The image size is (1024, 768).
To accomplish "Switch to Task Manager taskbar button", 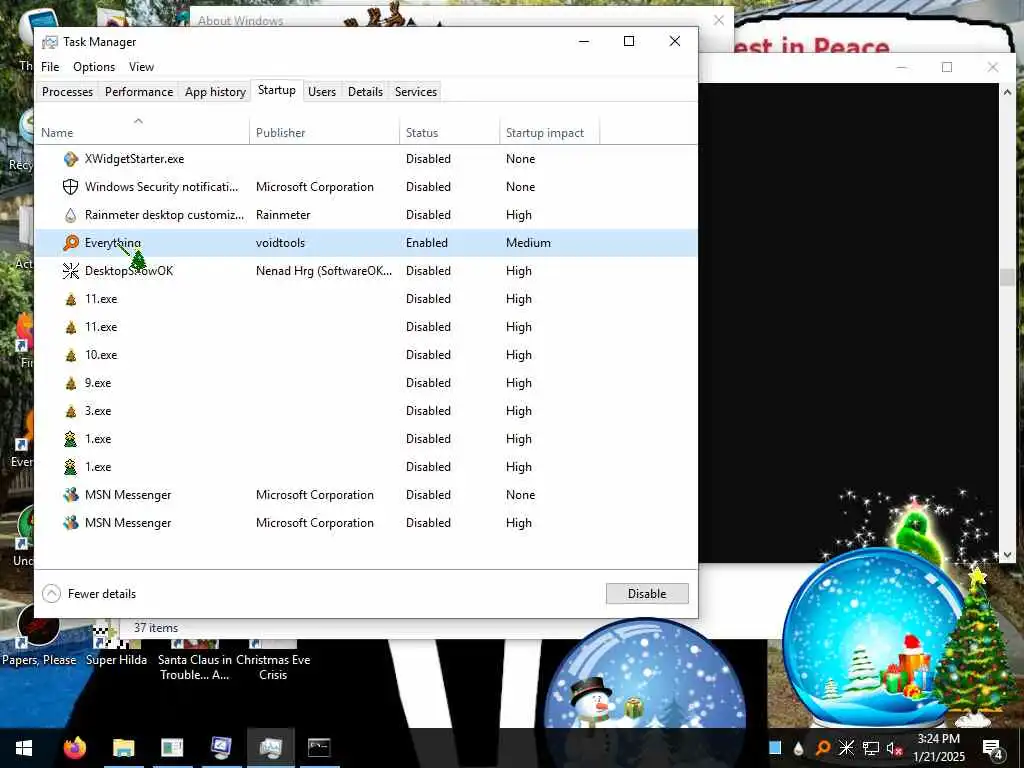I will tap(270, 748).
